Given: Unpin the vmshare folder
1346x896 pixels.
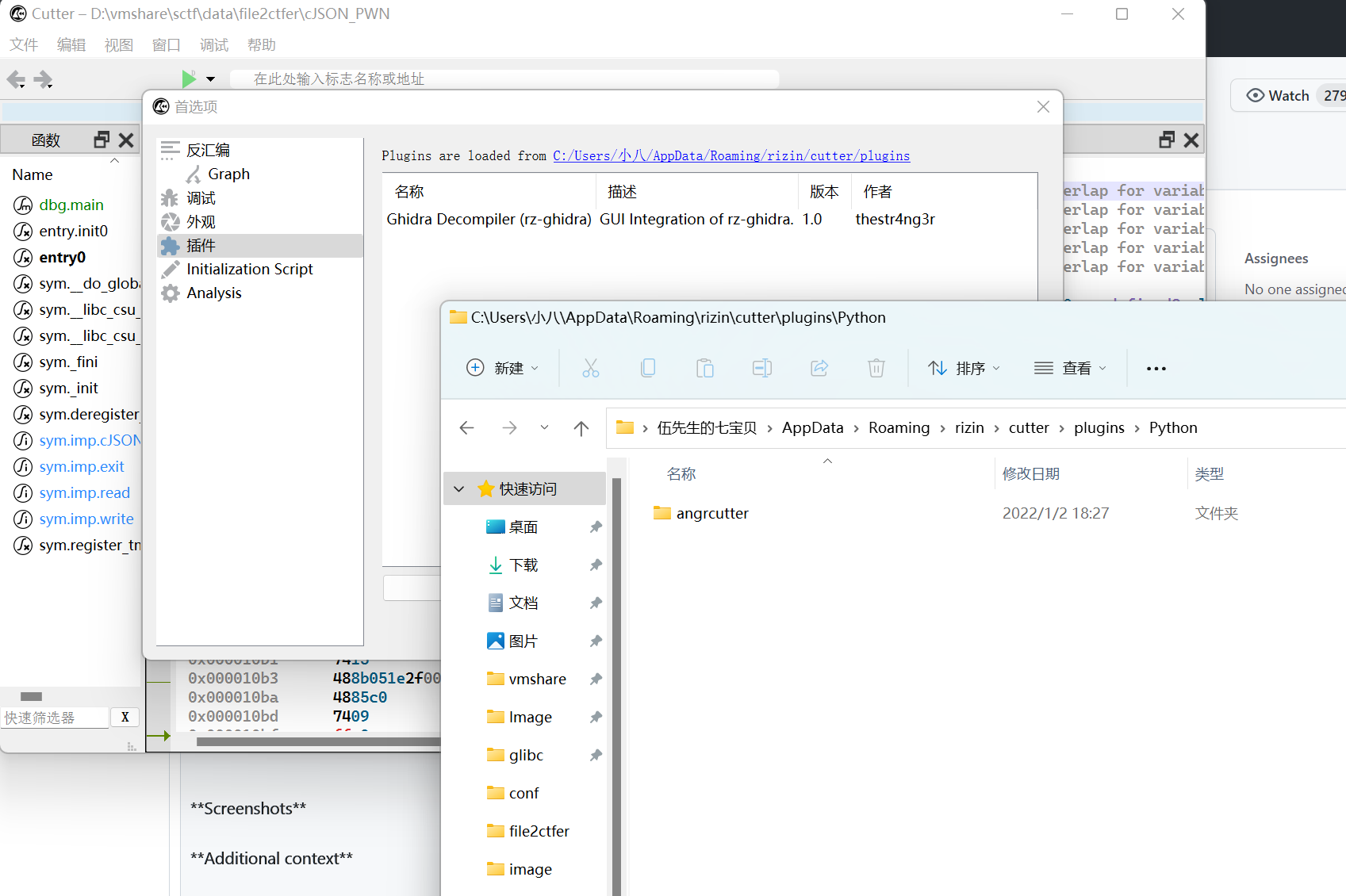Looking at the screenshot, I should pyautogui.click(x=596, y=679).
